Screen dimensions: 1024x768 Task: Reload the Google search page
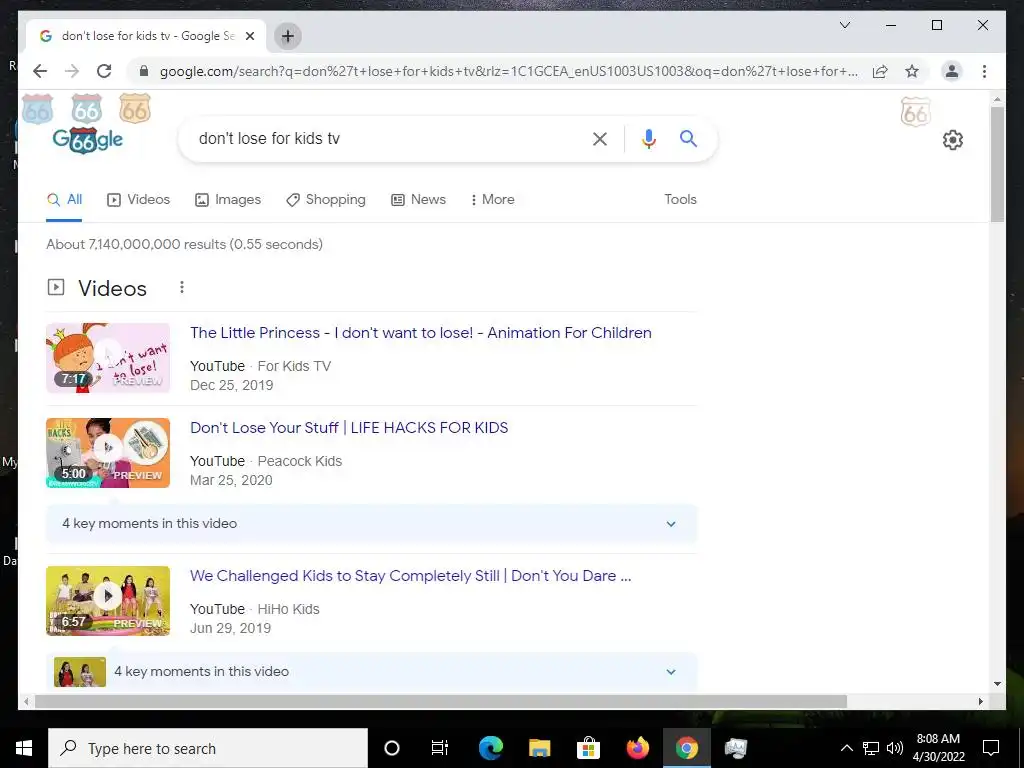pos(104,71)
